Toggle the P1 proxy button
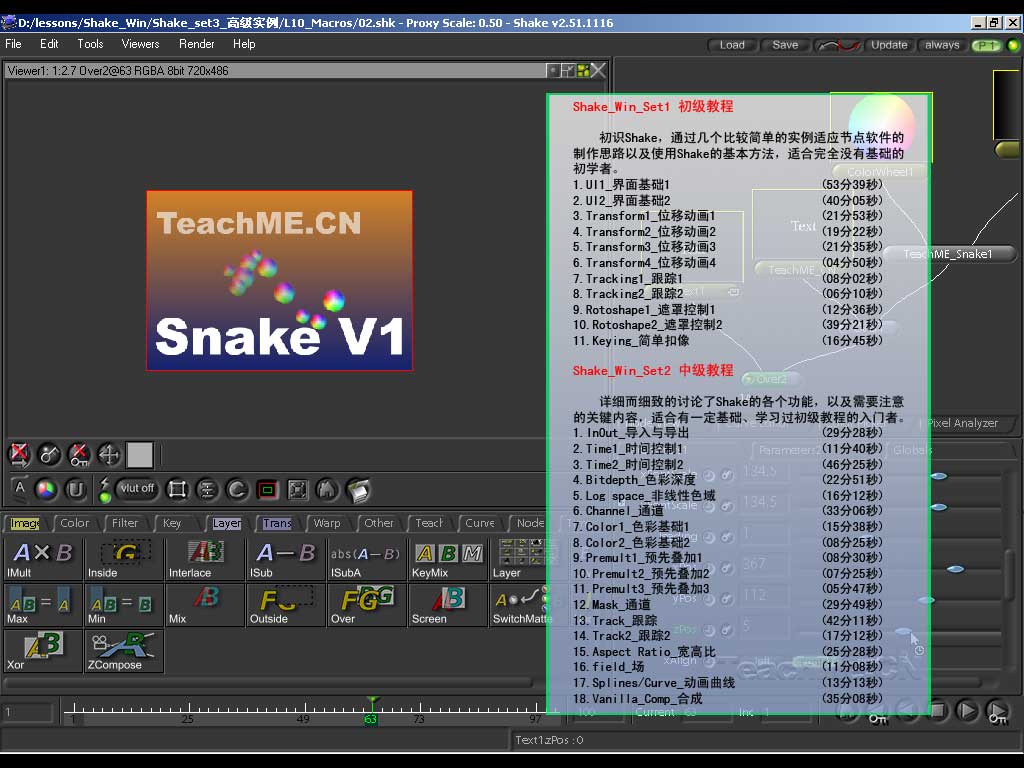 pyautogui.click(x=986, y=45)
